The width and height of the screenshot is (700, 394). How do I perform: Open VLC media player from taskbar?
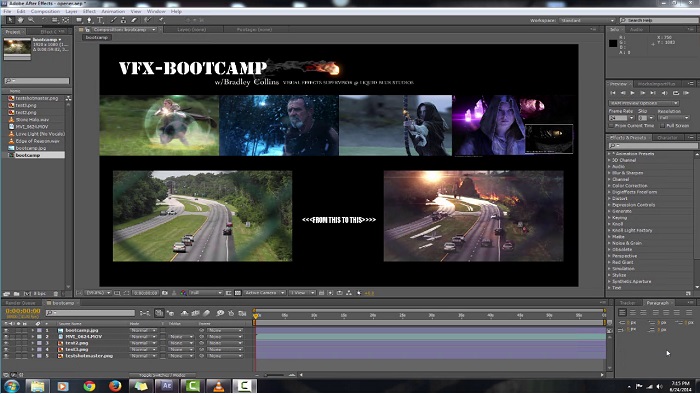218,386
